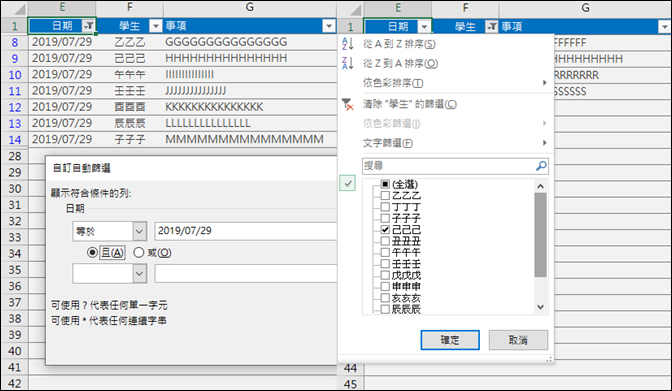
Task: Click the empty second criteria value field
Action: pyautogui.click(x=246, y=274)
